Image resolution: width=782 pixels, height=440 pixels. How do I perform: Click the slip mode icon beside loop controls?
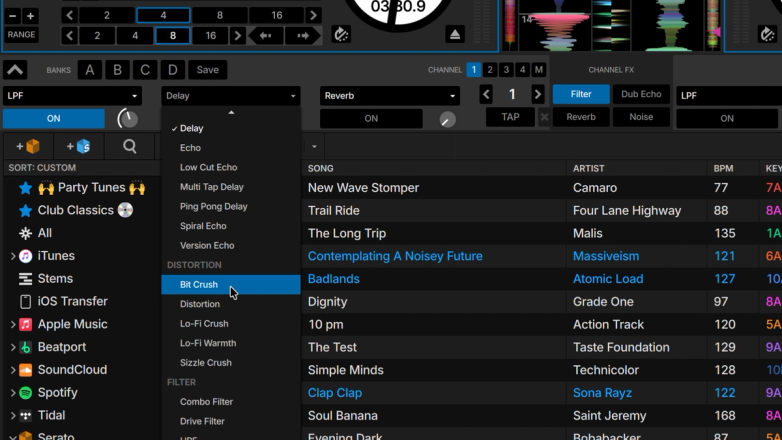tap(341, 34)
